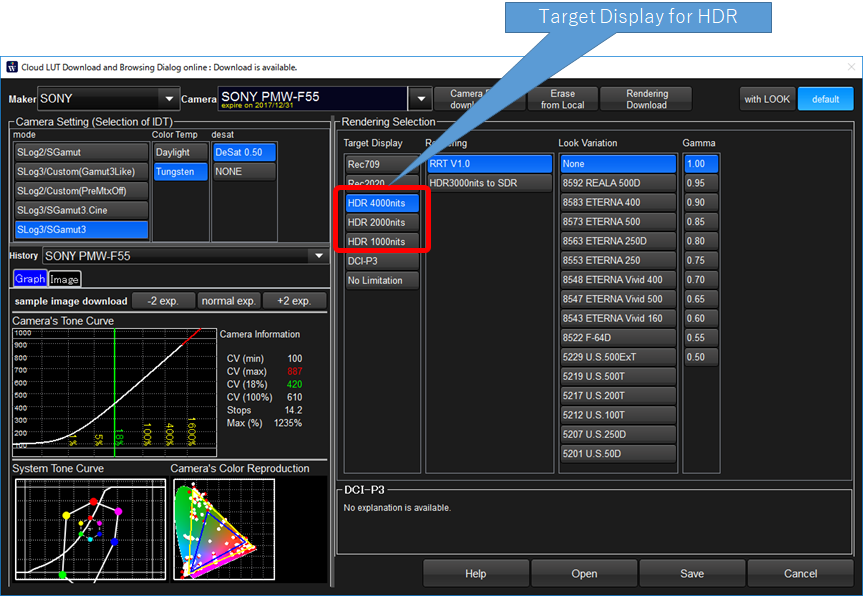Click the Save button

click(692, 573)
